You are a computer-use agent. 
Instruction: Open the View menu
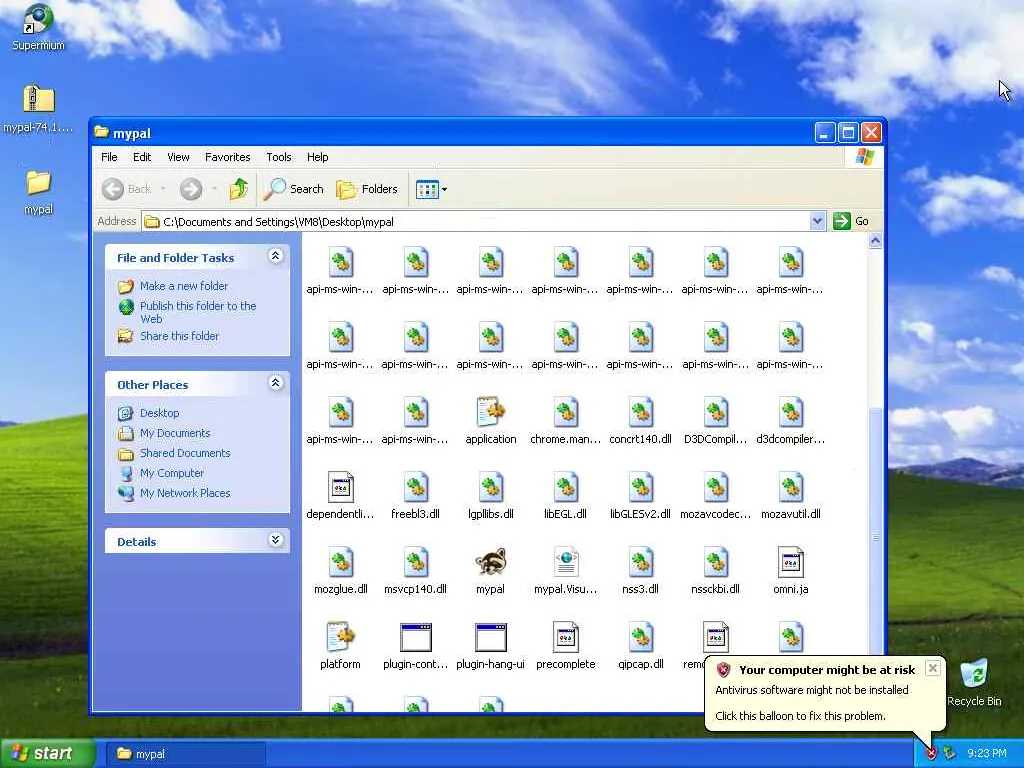tap(178, 157)
